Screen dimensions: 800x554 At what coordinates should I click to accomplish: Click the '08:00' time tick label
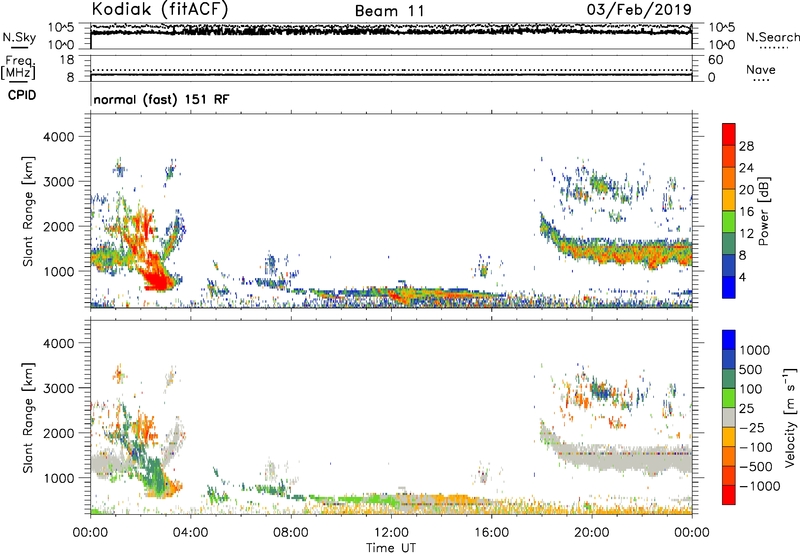291,533
